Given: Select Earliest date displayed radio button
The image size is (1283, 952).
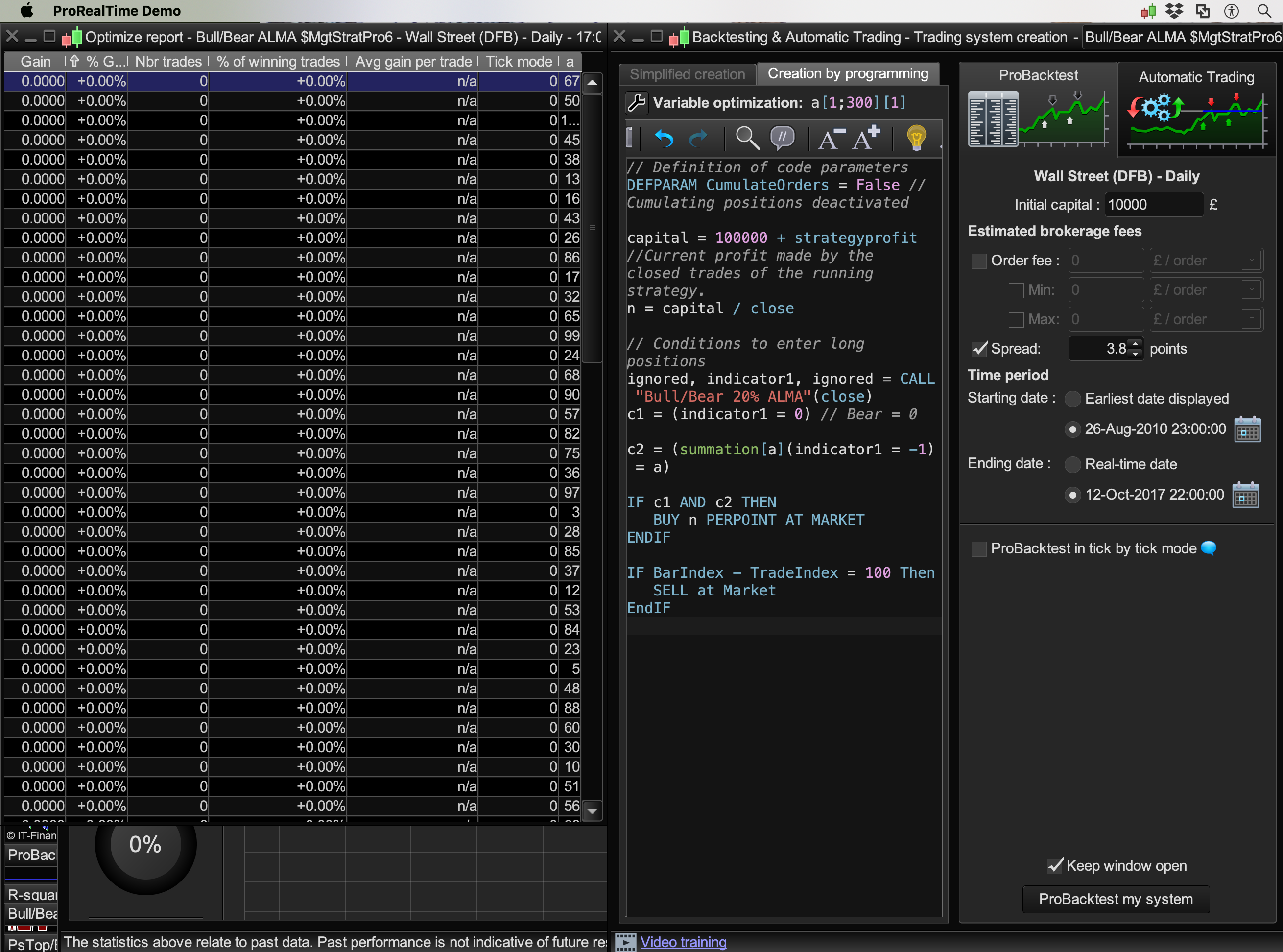Looking at the screenshot, I should [x=1072, y=399].
